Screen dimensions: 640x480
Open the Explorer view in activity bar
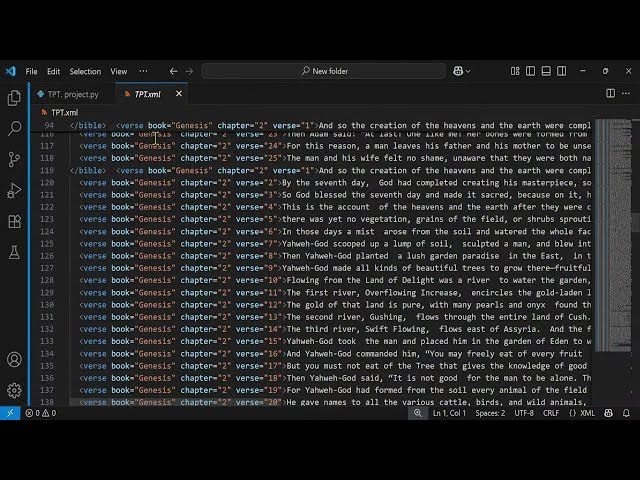tap(14, 98)
